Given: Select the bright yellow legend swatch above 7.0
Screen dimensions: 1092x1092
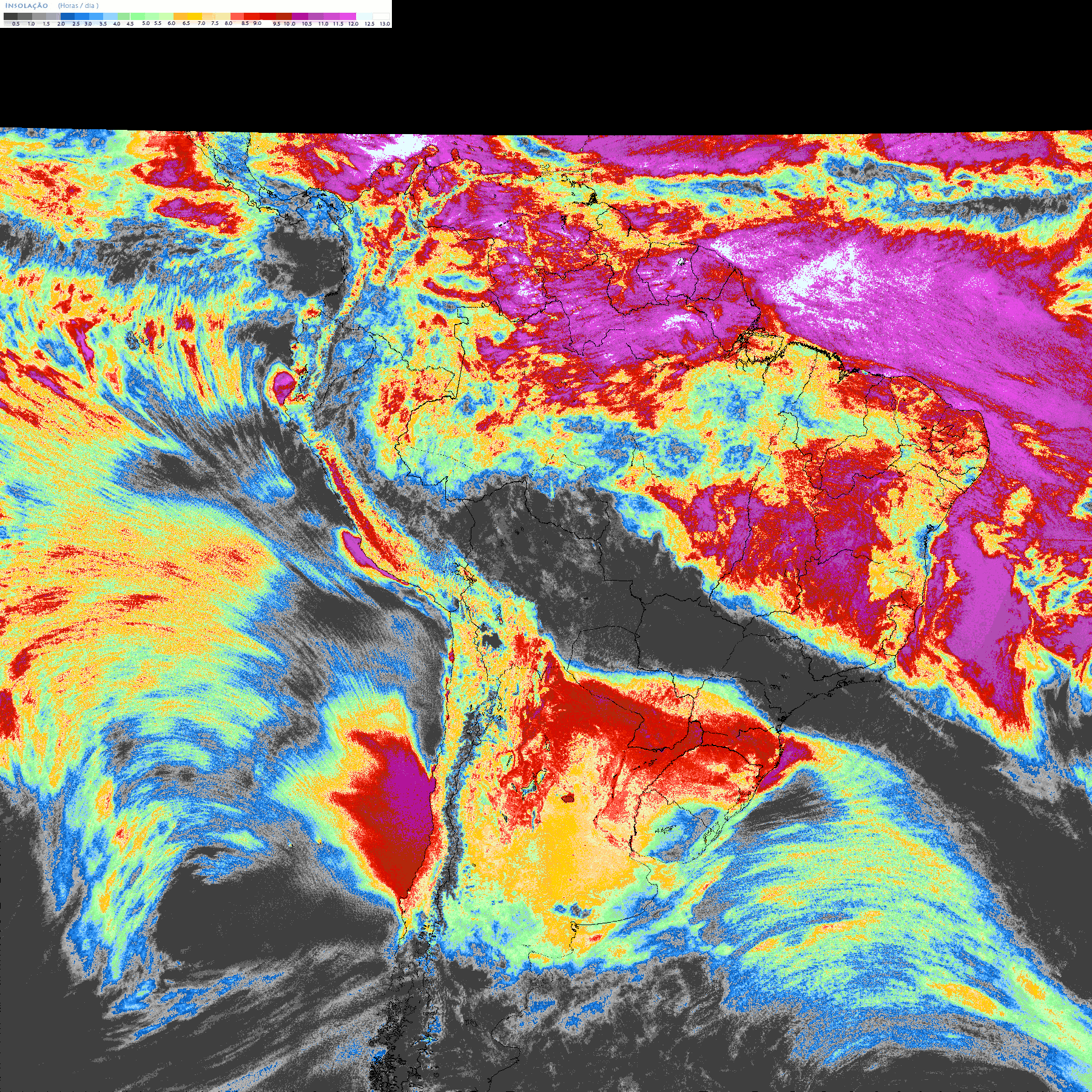Looking at the screenshot, I should coord(195,16).
